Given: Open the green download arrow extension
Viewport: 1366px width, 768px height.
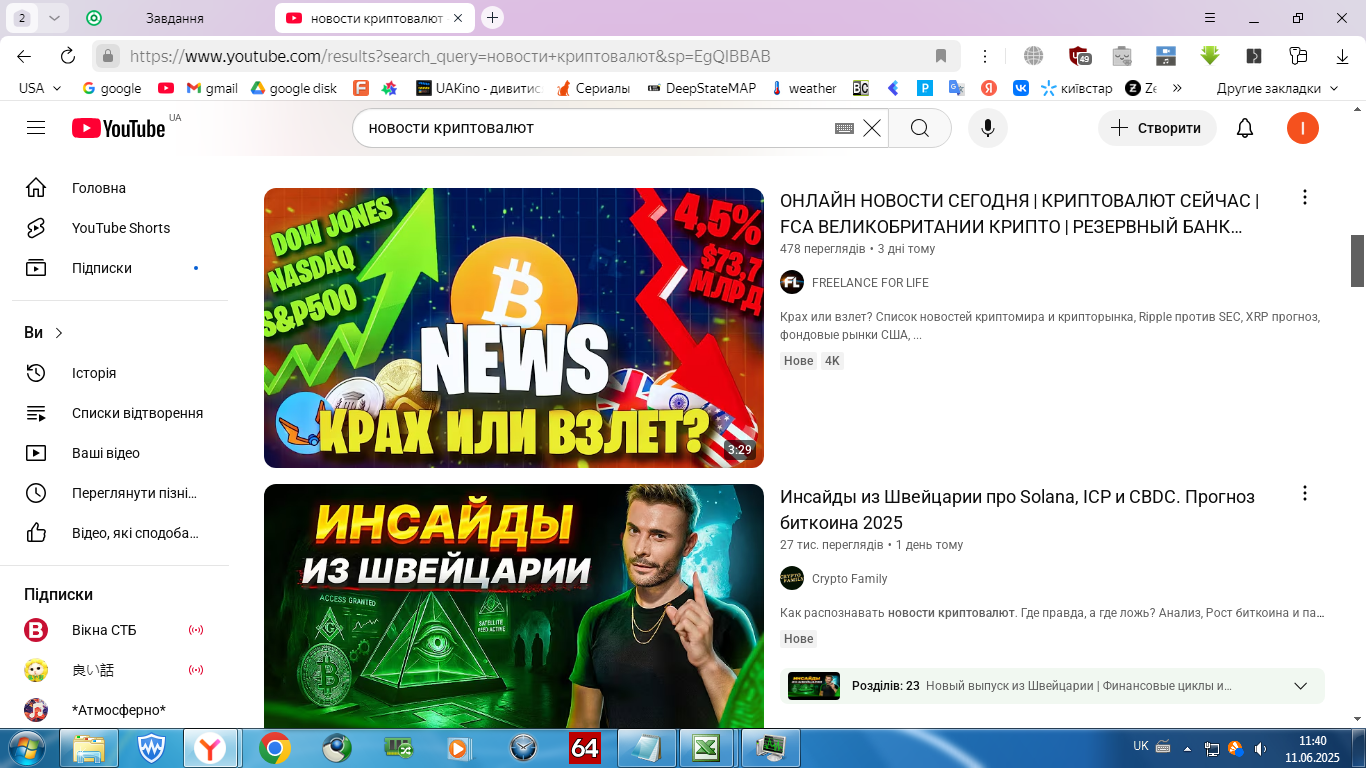Looking at the screenshot, I should coord(1209,56).
